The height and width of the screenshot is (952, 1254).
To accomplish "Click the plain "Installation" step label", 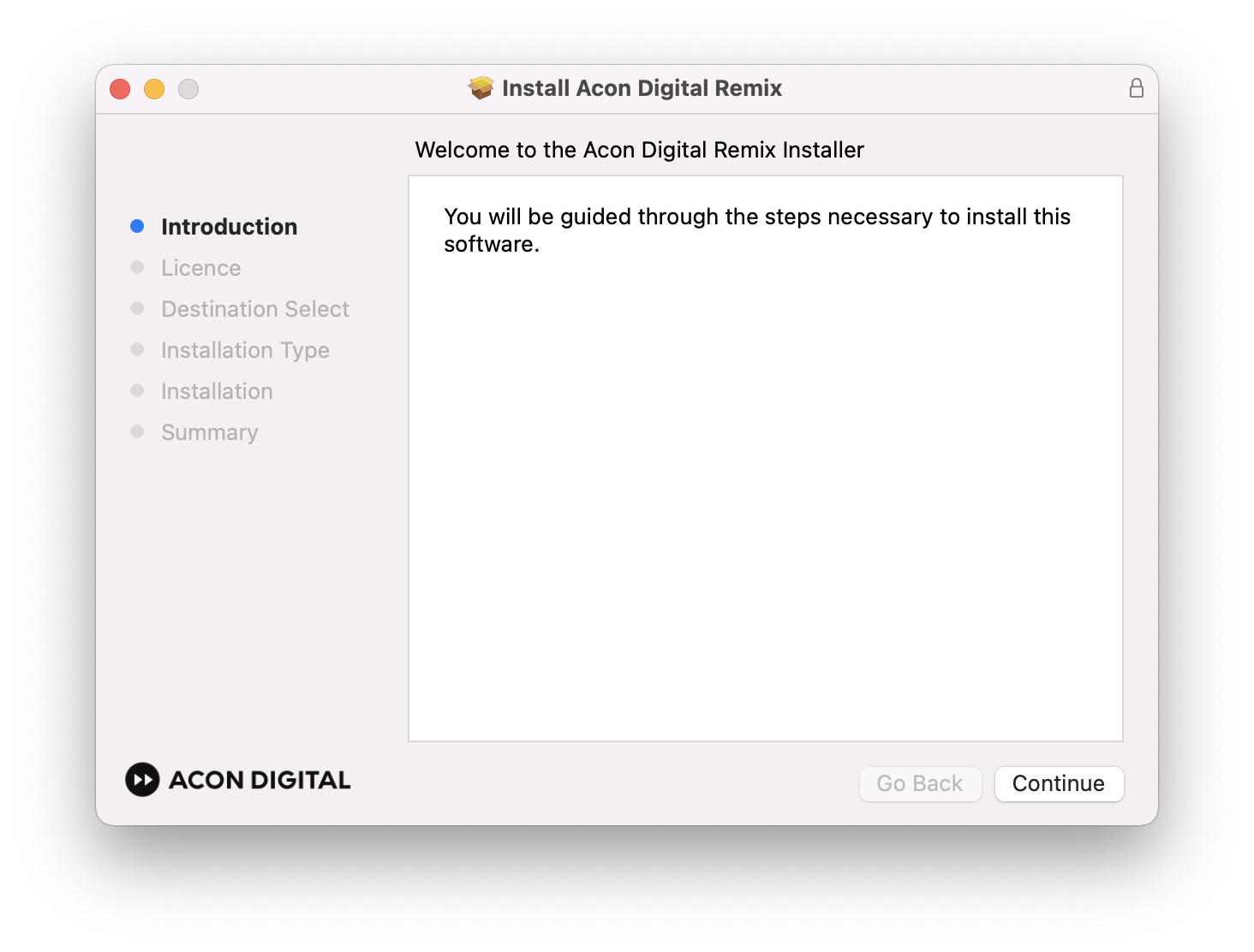I will [x=217, y=391].
